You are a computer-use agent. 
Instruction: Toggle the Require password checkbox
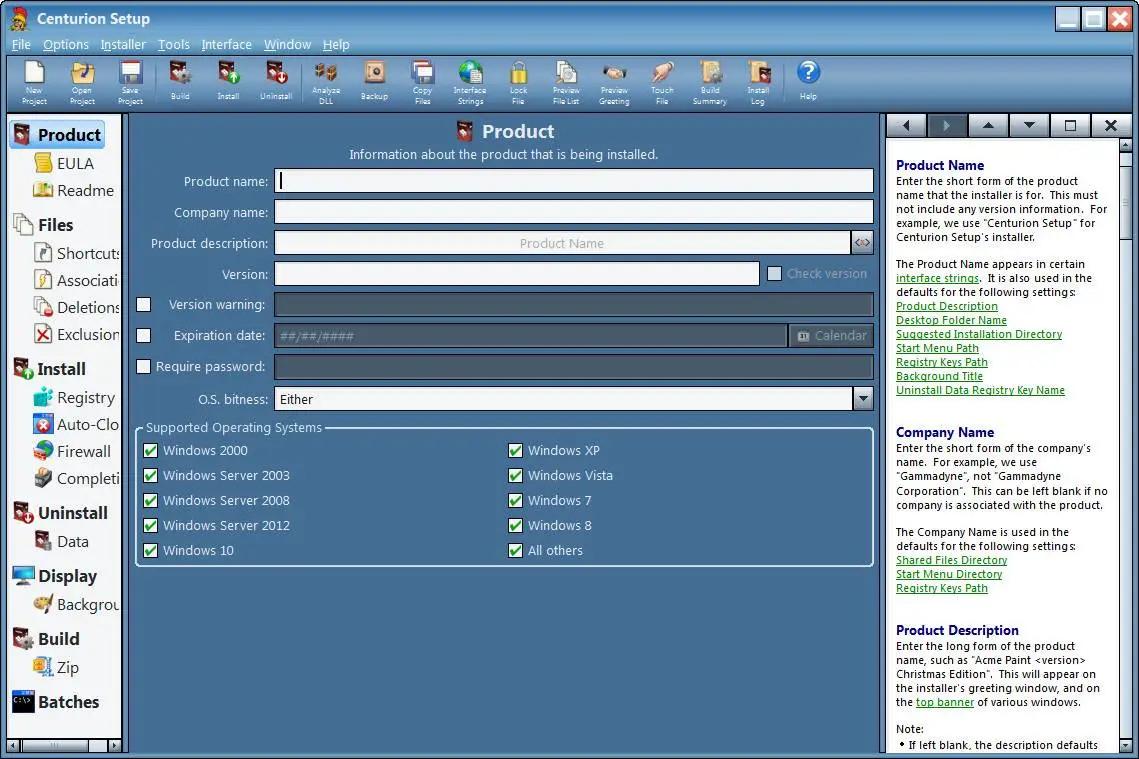144,367
